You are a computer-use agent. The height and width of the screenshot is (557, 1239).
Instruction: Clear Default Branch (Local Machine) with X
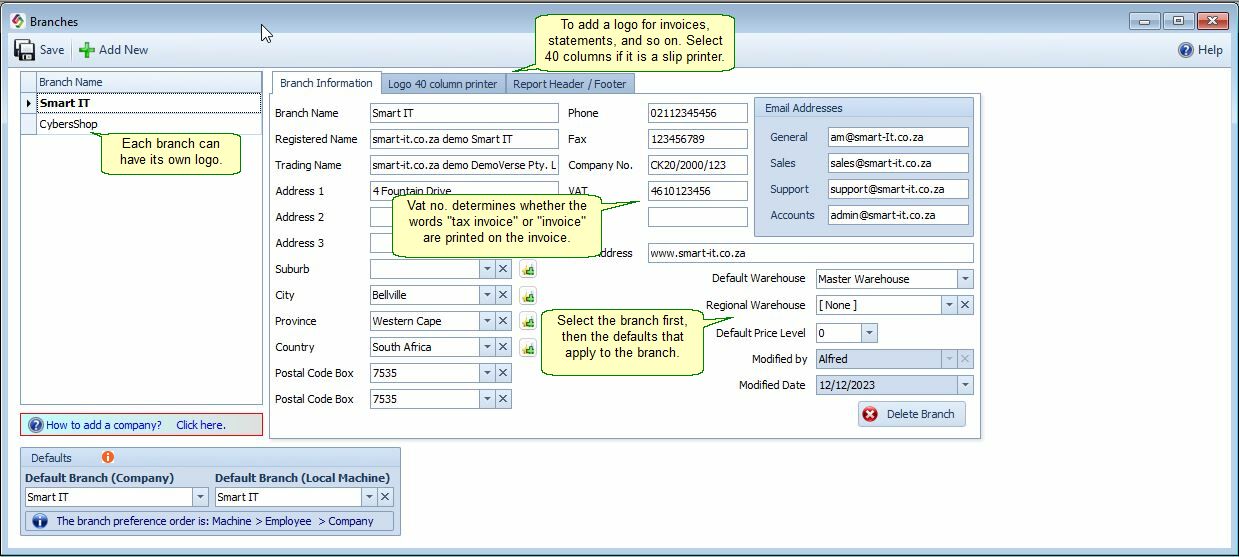click(x=385, y=497)
